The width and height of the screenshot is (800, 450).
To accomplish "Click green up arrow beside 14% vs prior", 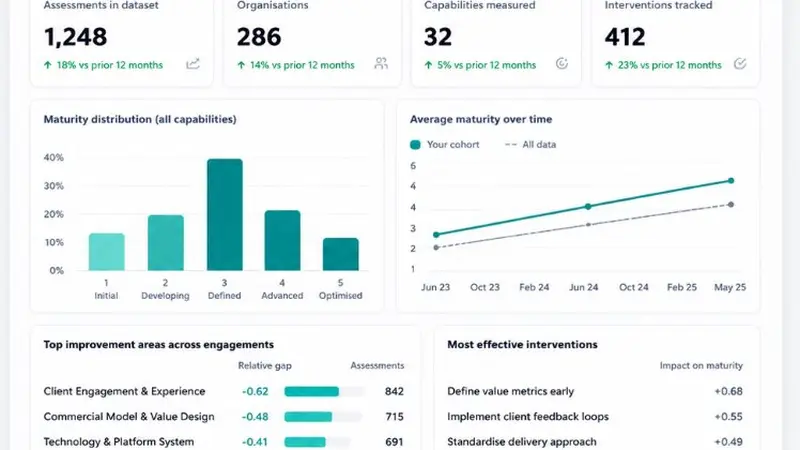I will (x=241, y=65).
